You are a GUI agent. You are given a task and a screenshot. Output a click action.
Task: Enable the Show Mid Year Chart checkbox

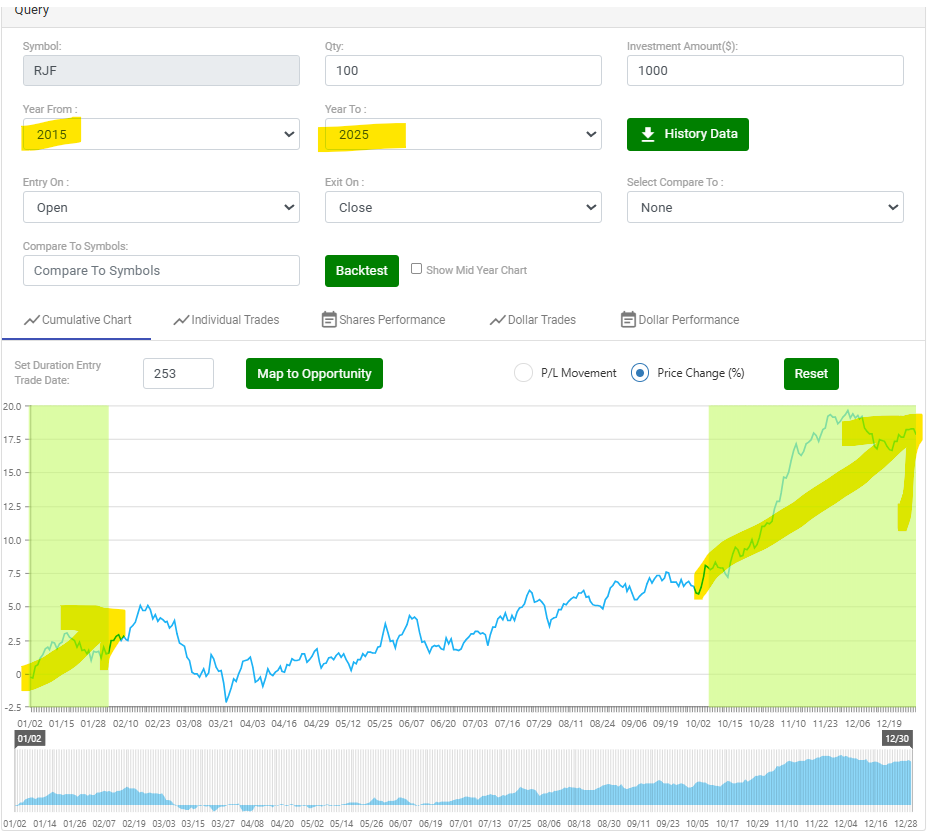pos(417,269)
